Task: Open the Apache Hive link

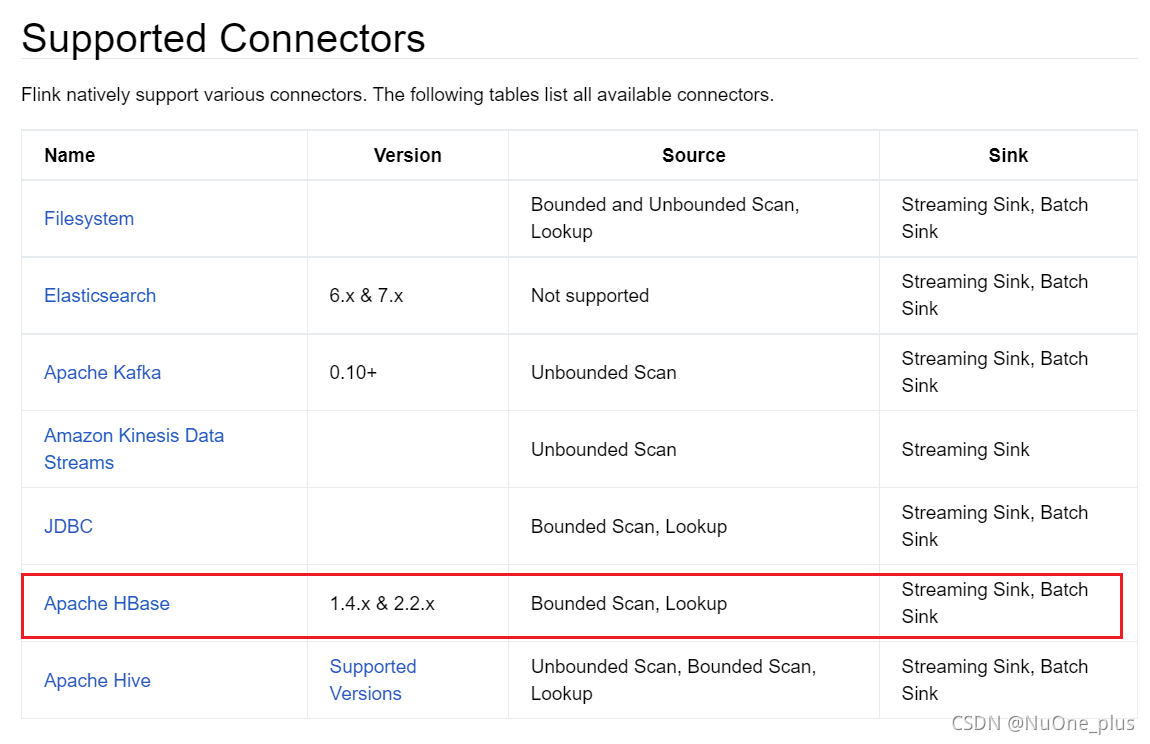Action: point(98,681)
